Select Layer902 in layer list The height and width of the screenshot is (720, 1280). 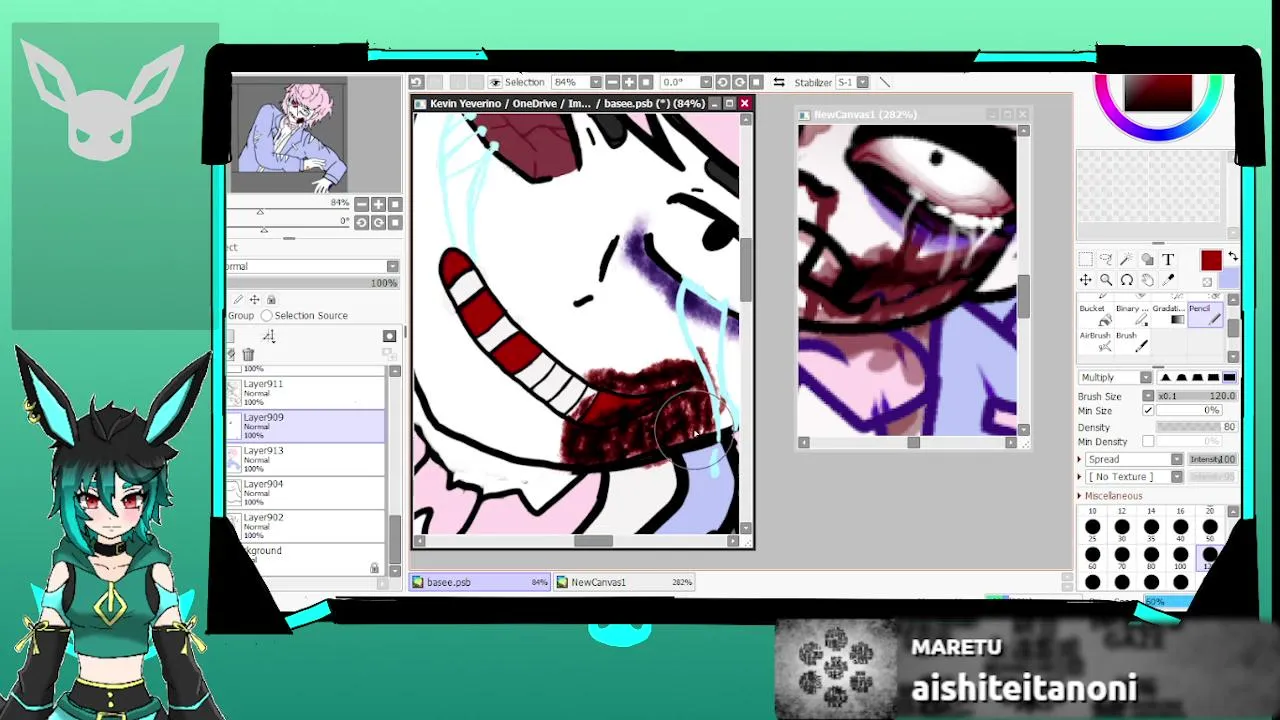[x=307, y=526]
